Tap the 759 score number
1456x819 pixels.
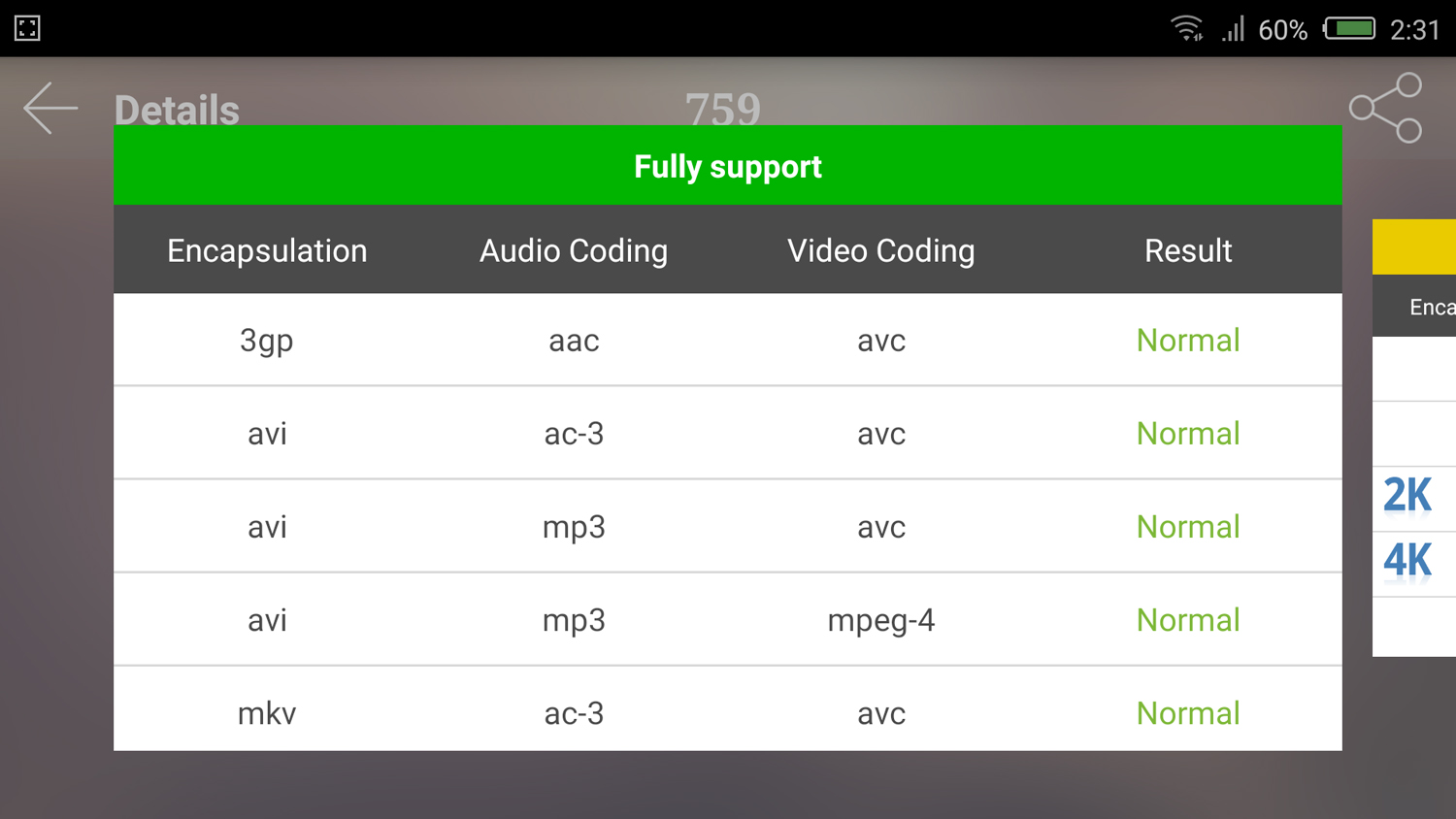click(x=723, y=109)
